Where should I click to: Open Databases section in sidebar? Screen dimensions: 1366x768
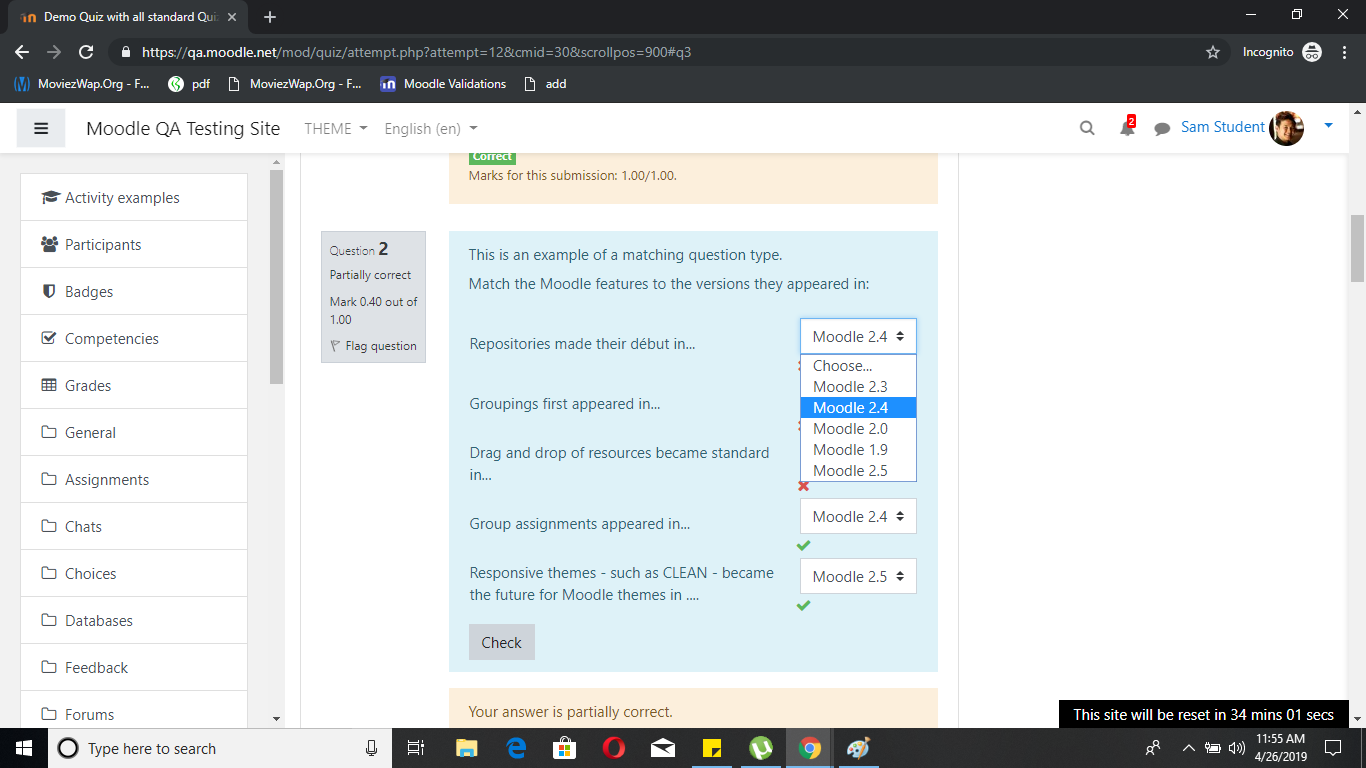point(134,621)
